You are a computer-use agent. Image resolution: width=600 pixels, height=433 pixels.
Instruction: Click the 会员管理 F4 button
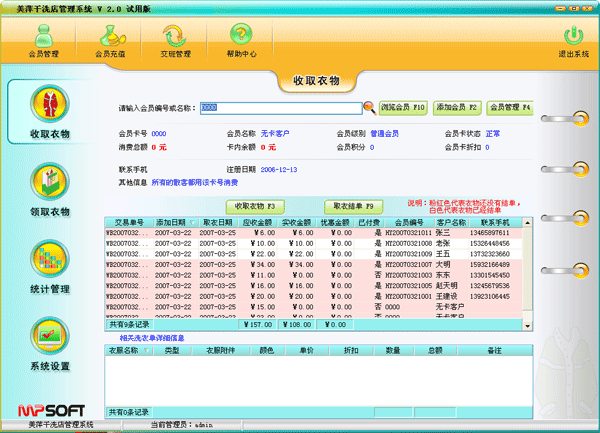click(510, 107)
